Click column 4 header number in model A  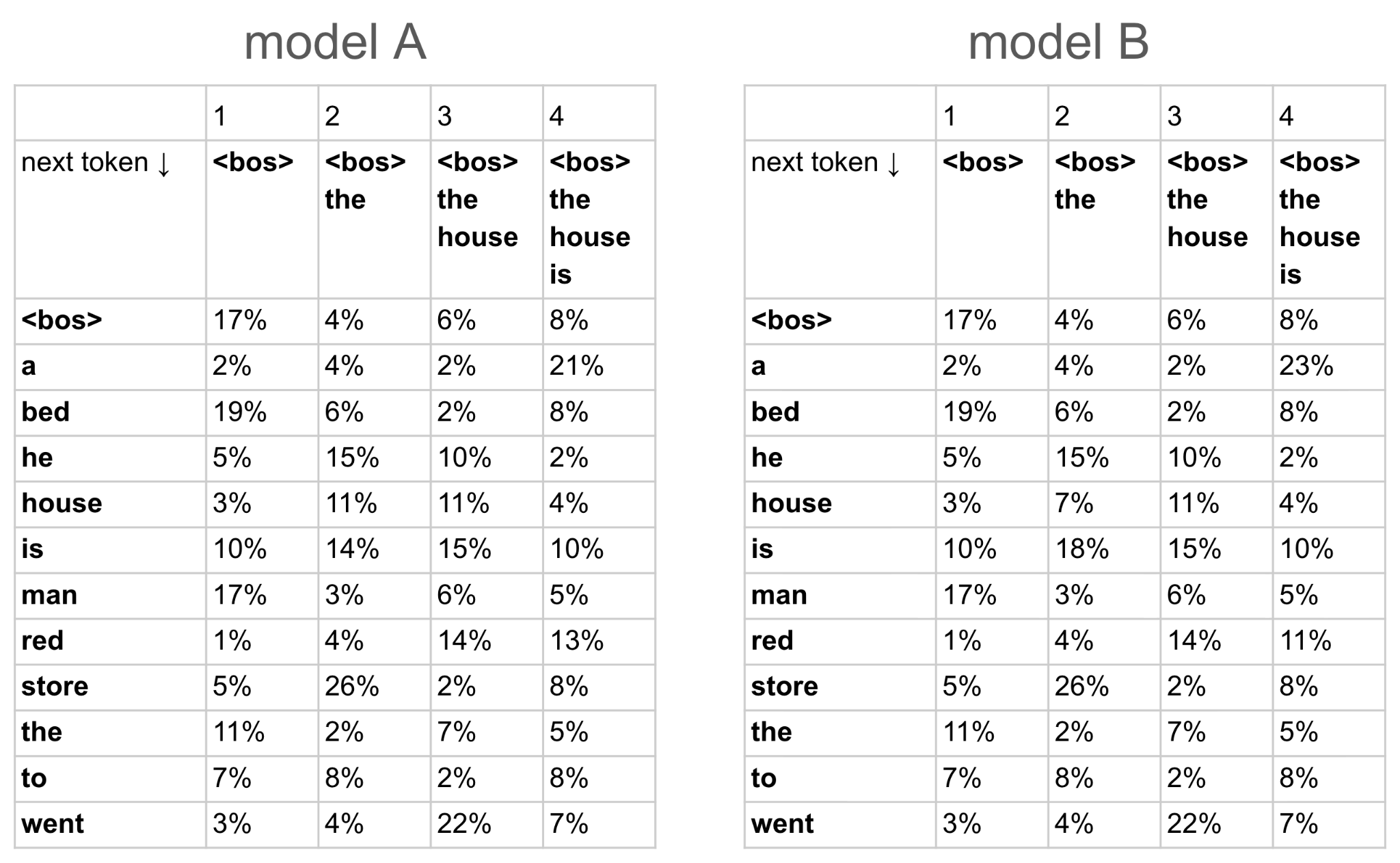tap(556, 116)
